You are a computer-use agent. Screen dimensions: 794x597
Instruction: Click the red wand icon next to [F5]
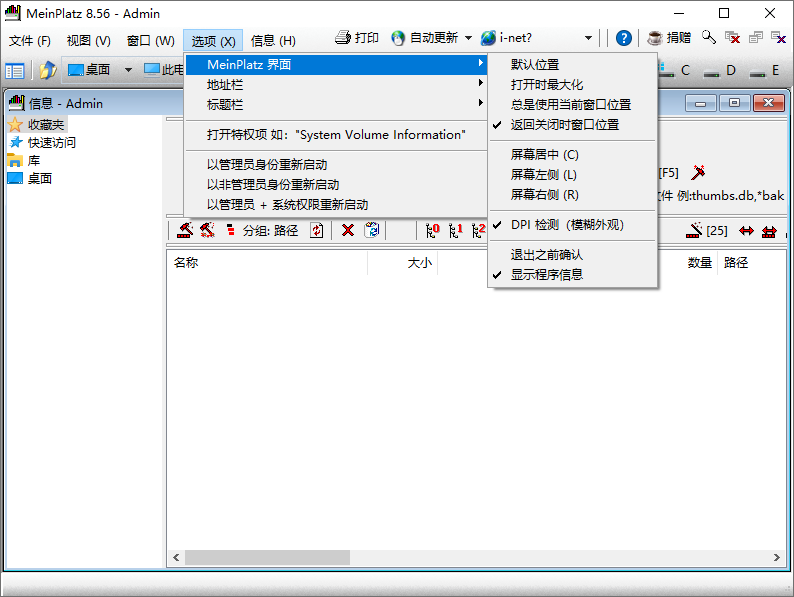tap(698, 173)
